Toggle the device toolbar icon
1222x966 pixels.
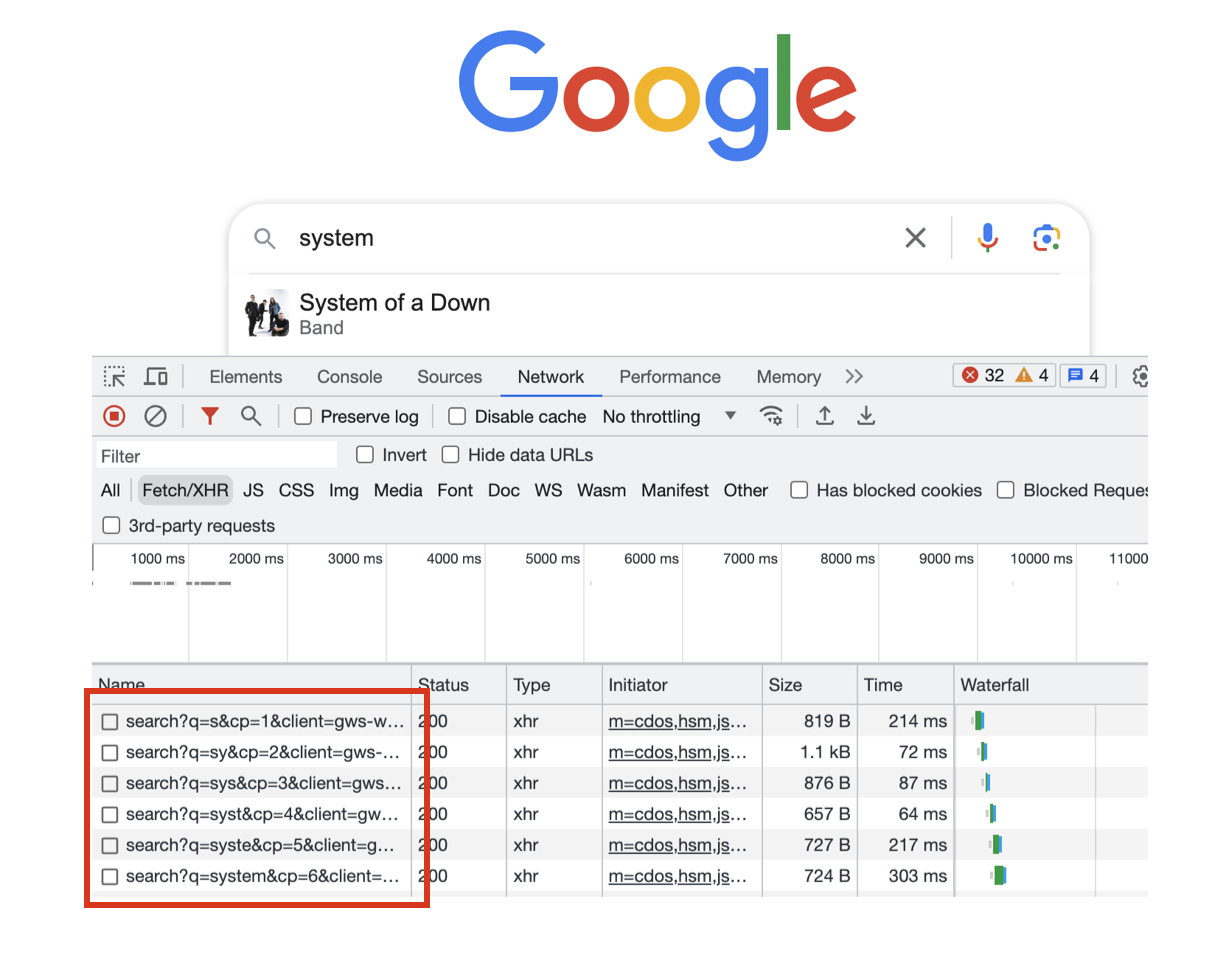tap(156, 377)
